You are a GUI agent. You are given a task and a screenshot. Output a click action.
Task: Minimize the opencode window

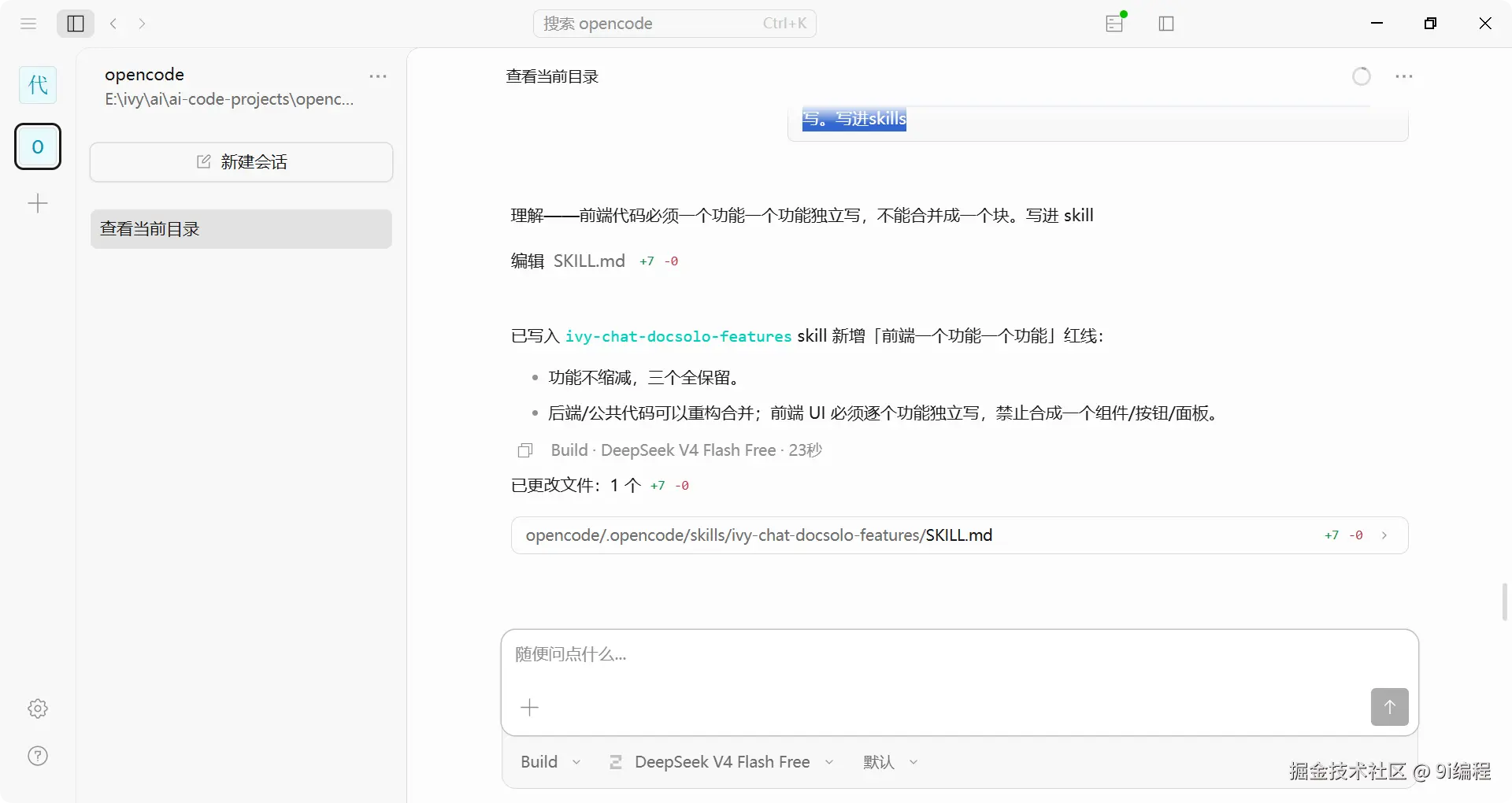1377,24
